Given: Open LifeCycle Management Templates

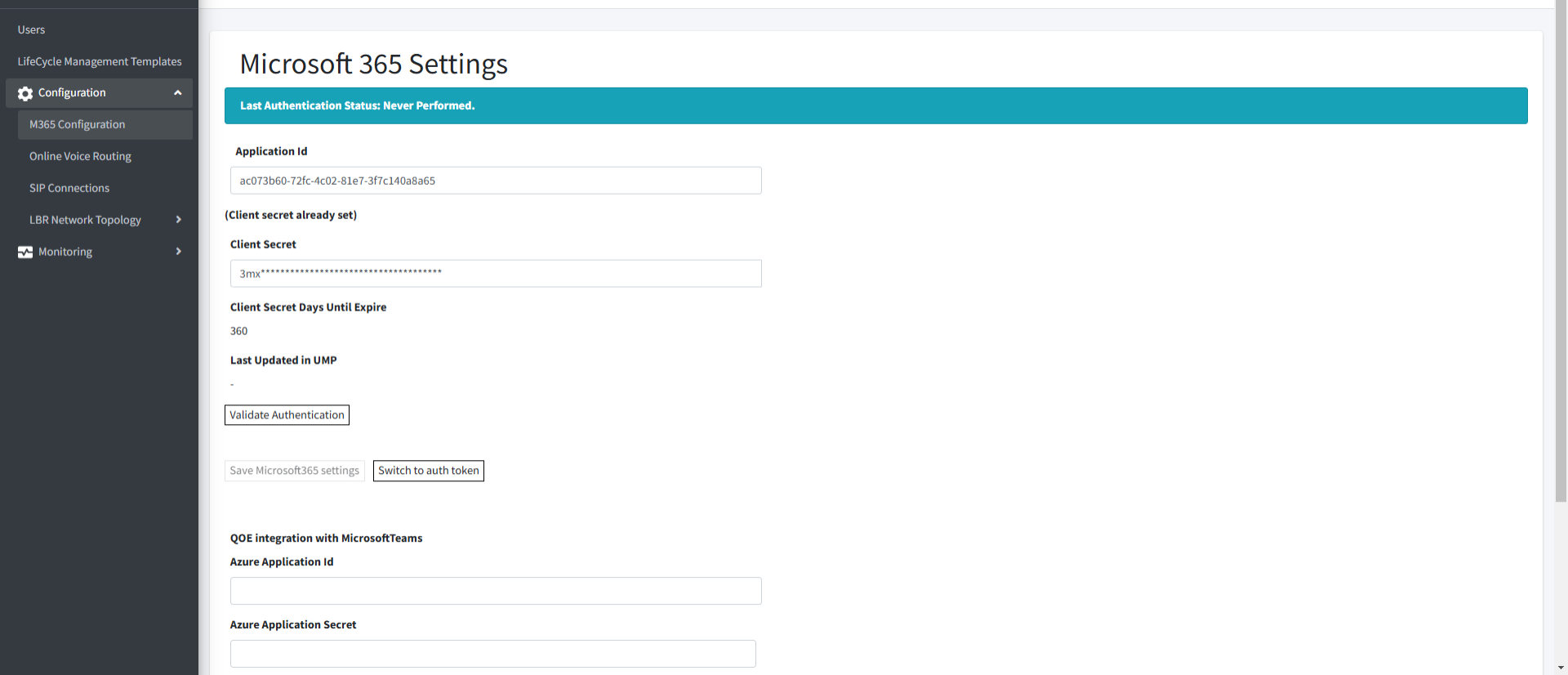Looking at the screenshot, I should [100, 62].
